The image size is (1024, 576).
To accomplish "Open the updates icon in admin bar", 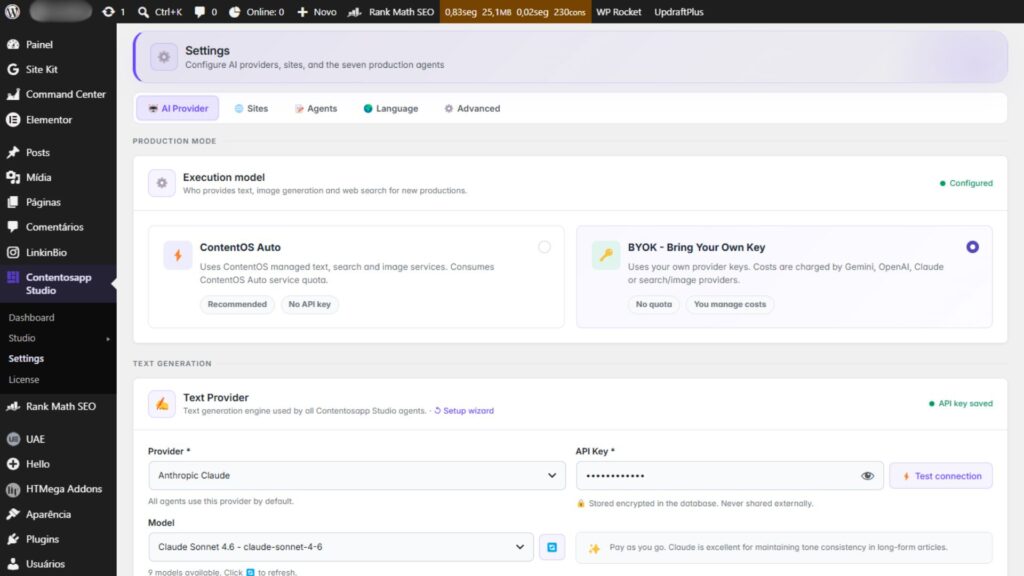I will (x=113, y=12).
